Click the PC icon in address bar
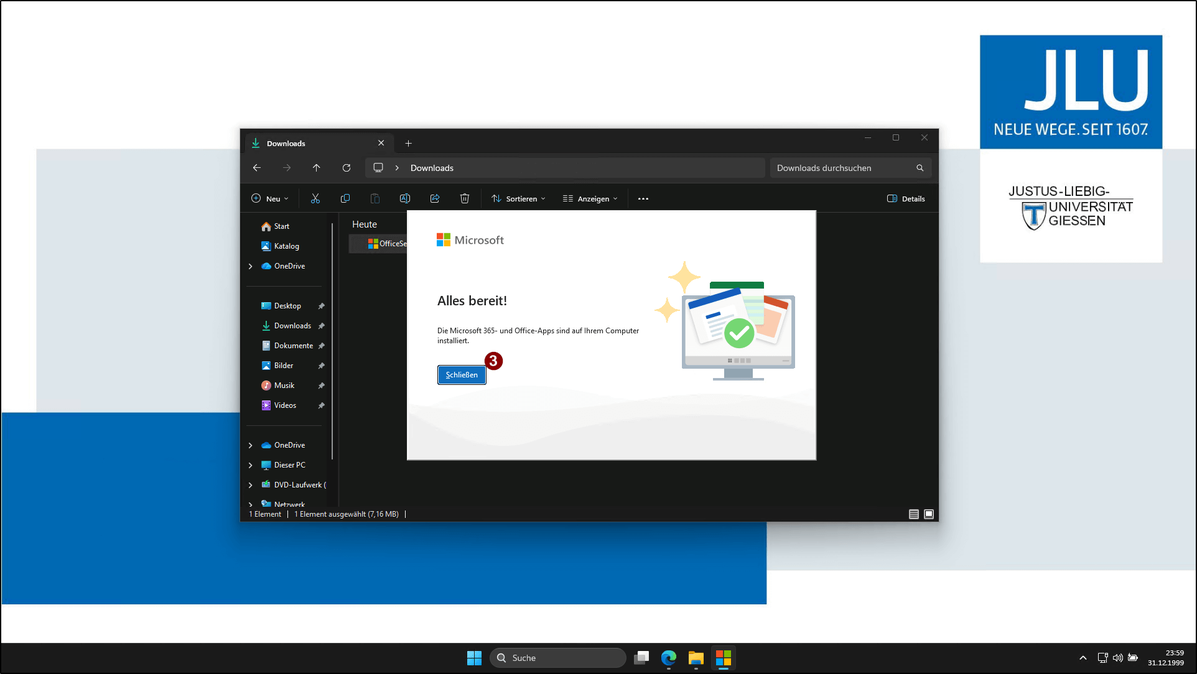The height and width of the screenshot is (674, 1197). coord(378,168)
